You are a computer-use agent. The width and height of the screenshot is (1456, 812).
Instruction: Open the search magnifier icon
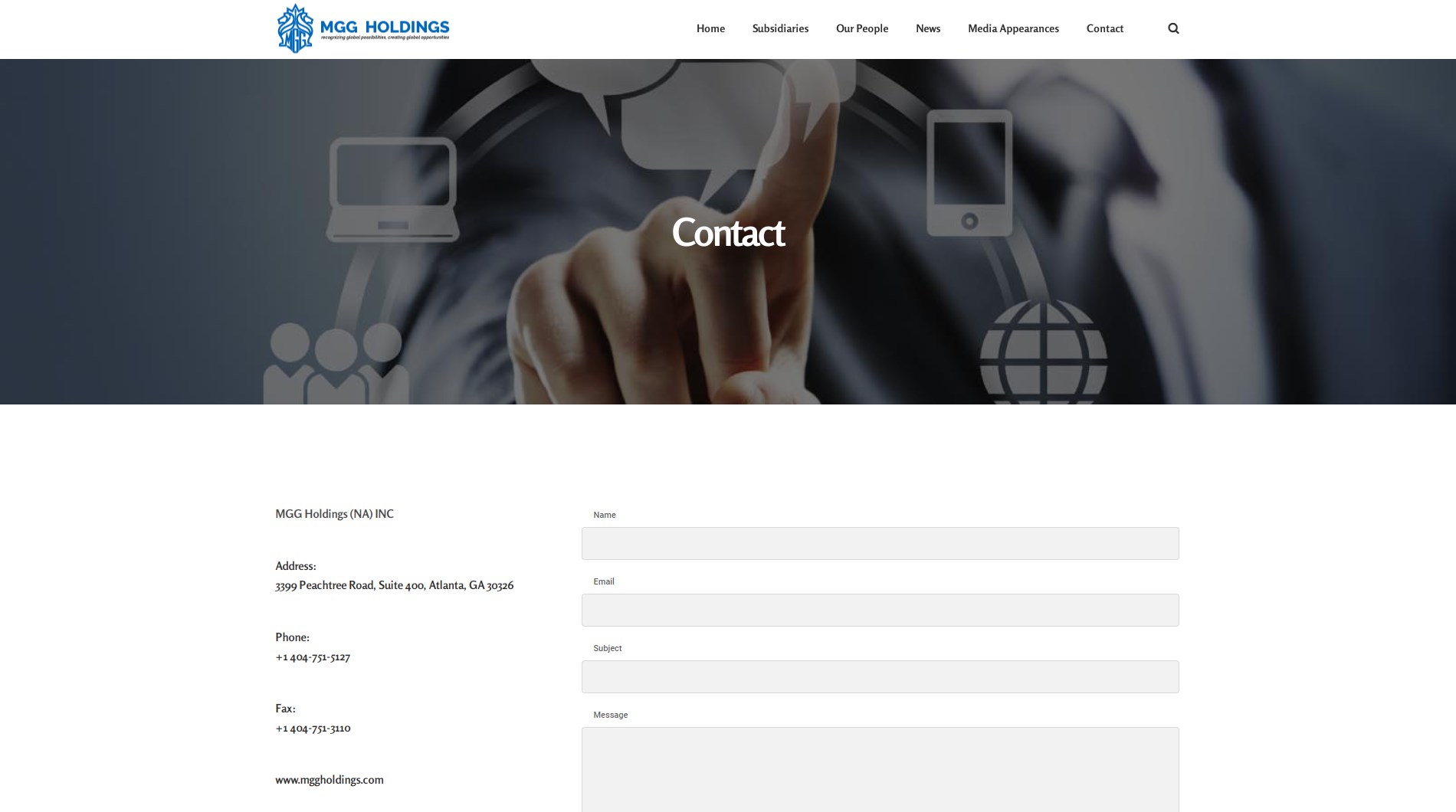pos(1173,28)
